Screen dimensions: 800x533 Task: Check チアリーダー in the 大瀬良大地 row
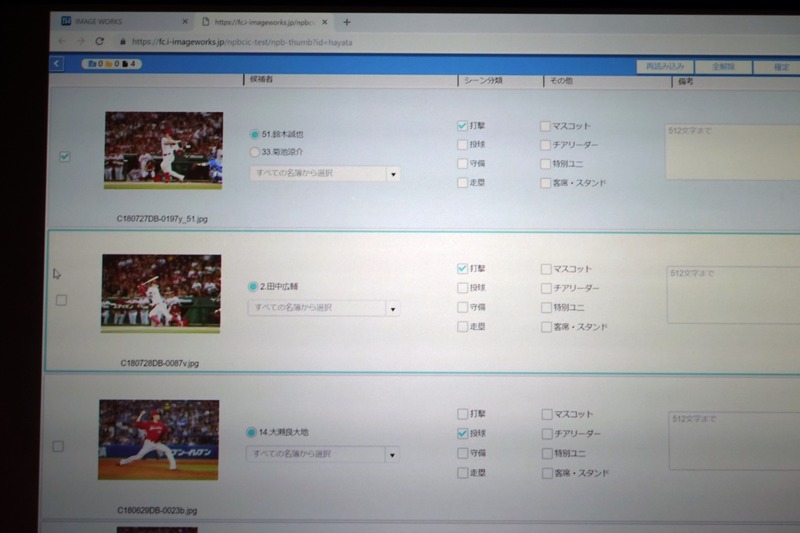(x=547, y=434)
